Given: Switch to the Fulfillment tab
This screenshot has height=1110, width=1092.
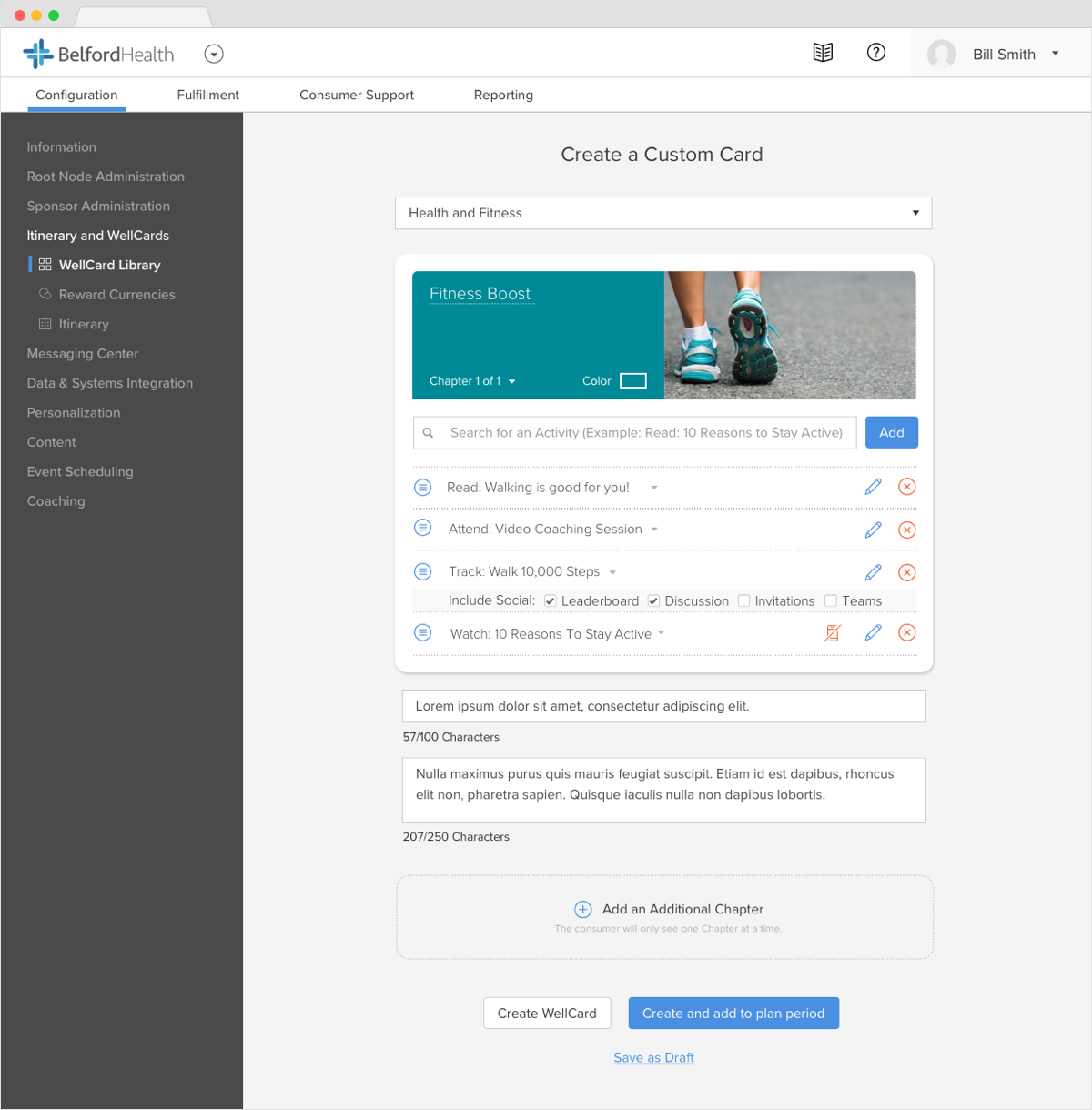Looking at the screenshot, I should pos(208,95).
